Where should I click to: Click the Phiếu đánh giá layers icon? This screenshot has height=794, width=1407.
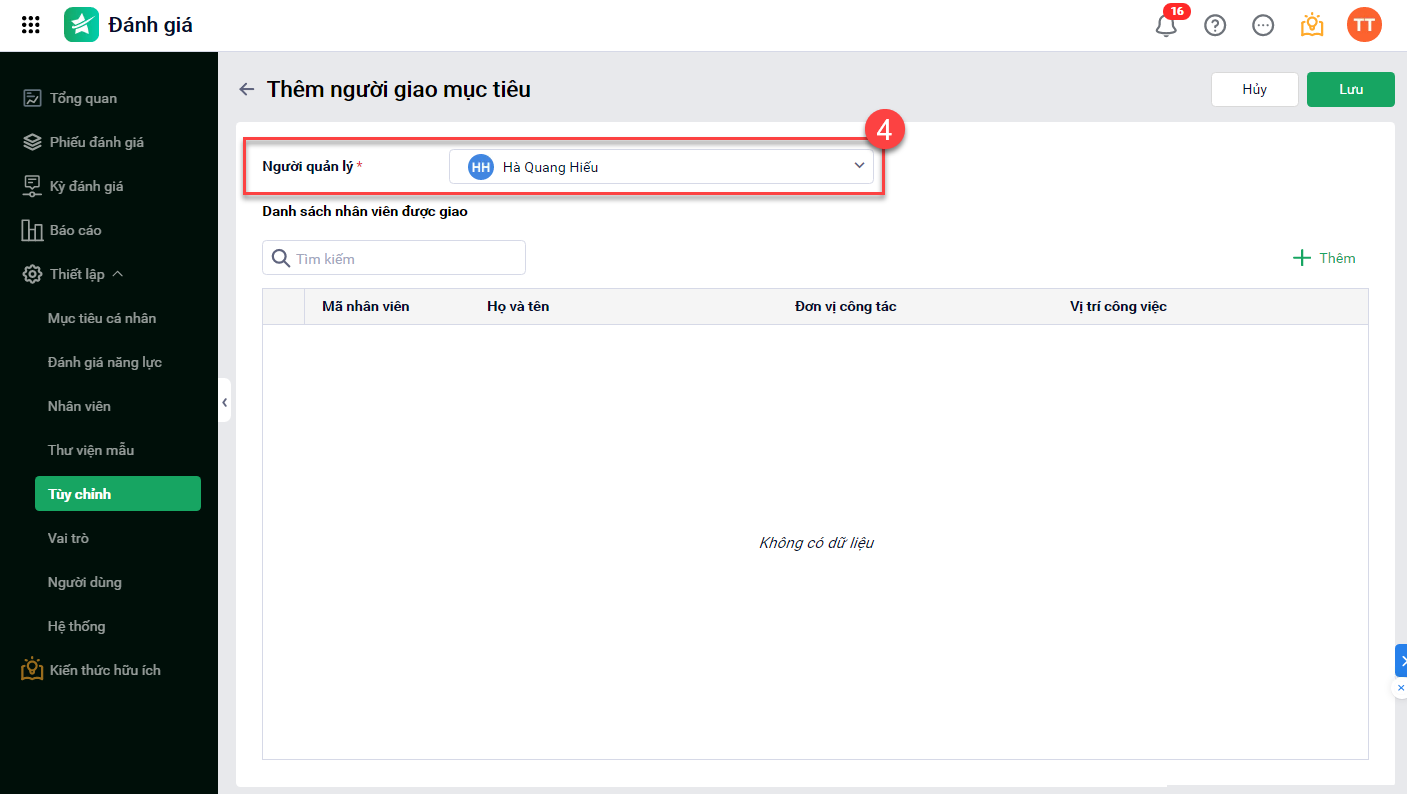coord(32,142)
